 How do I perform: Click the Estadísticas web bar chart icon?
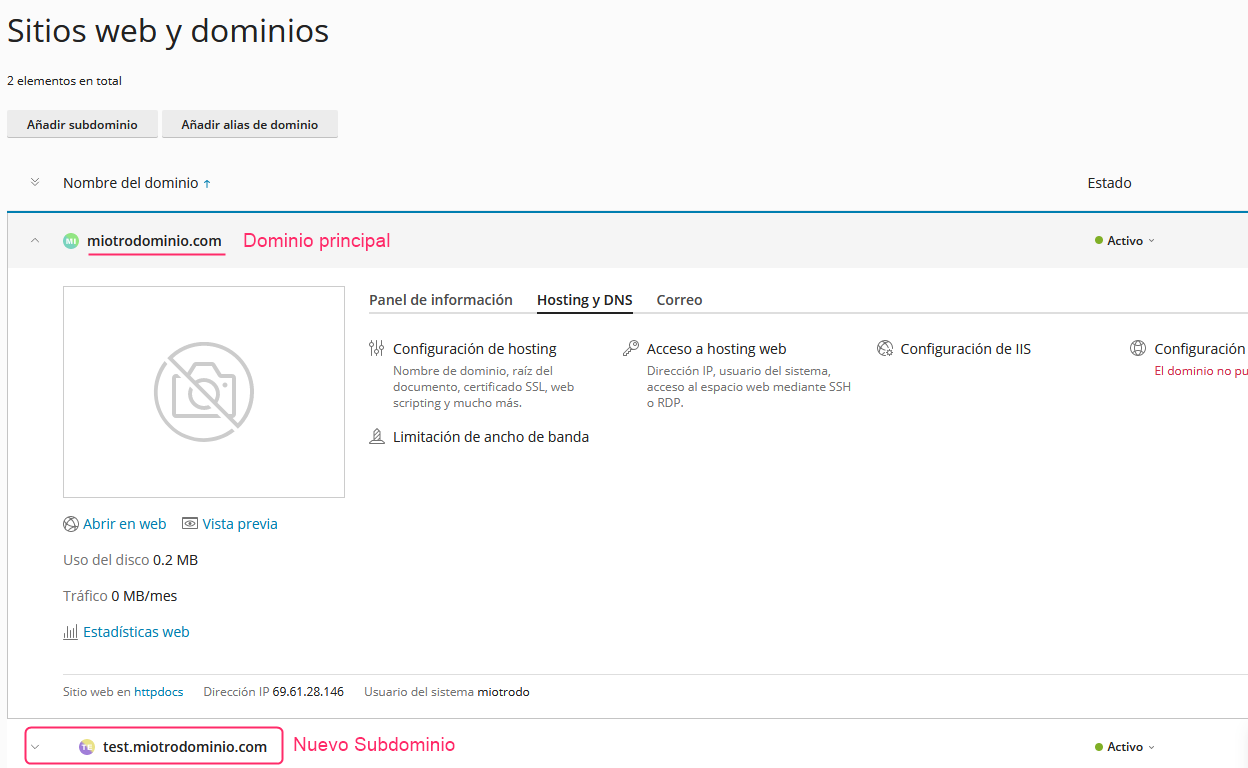point(71,632)
